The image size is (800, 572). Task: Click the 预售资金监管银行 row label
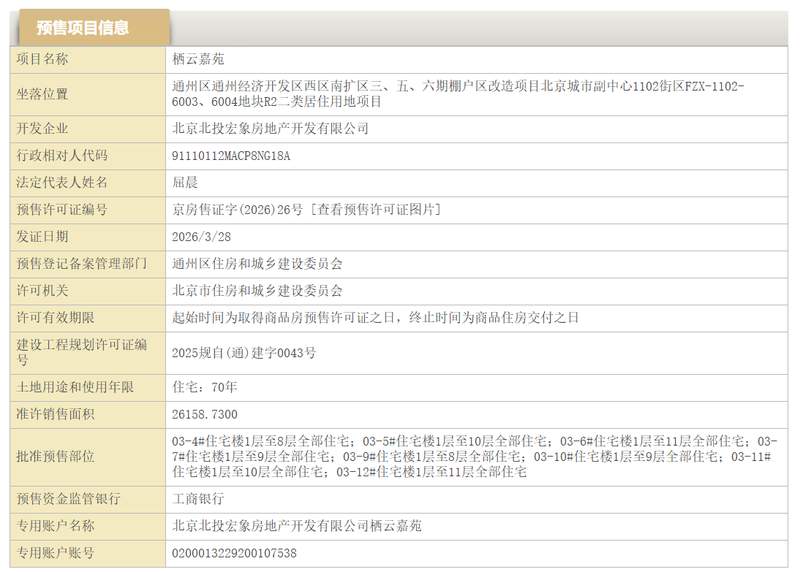coord(74,497)
